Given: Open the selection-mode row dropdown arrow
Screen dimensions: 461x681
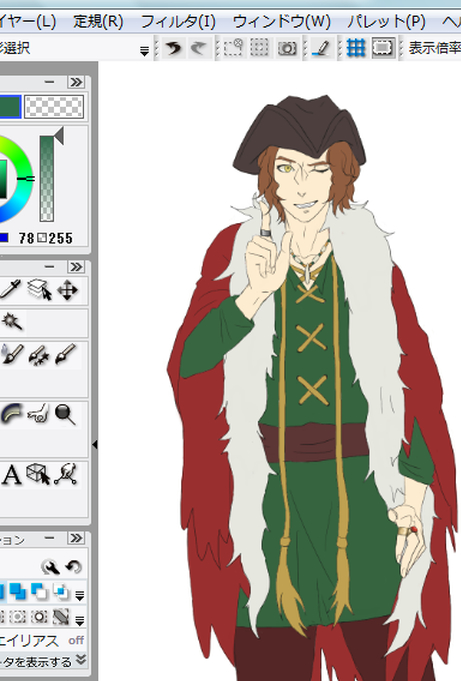Looking at the screenshot, I should [80, 595].
